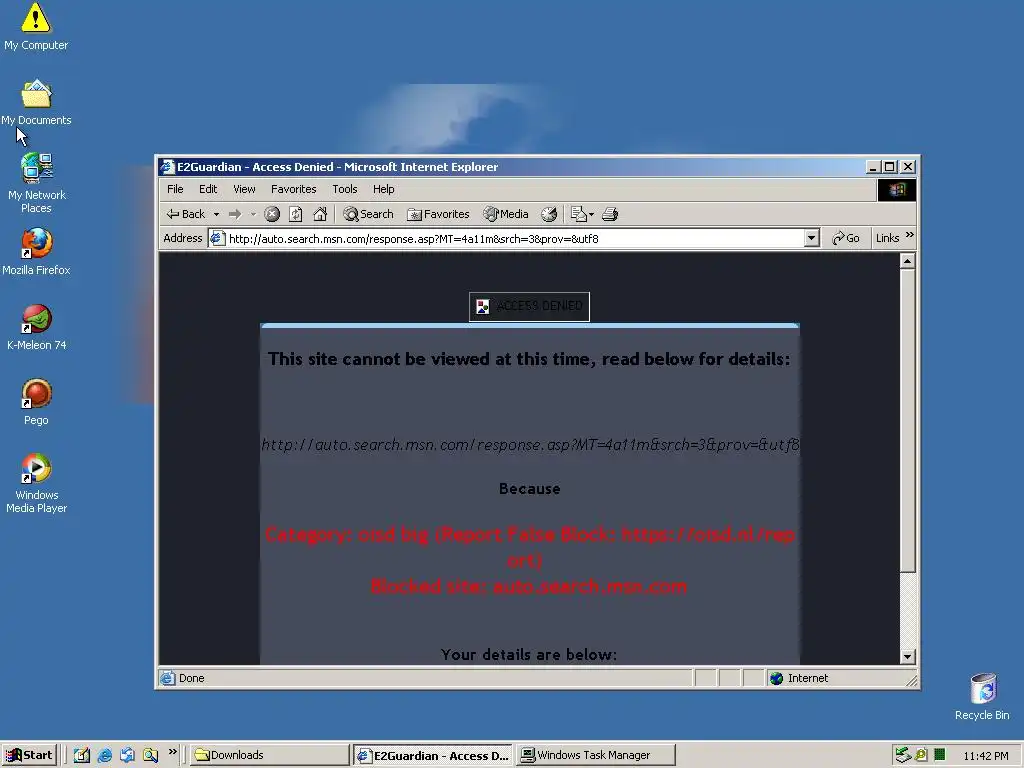Open the Media pane from toolbar
Viewport: 1024px width, 768px height.
505,214
